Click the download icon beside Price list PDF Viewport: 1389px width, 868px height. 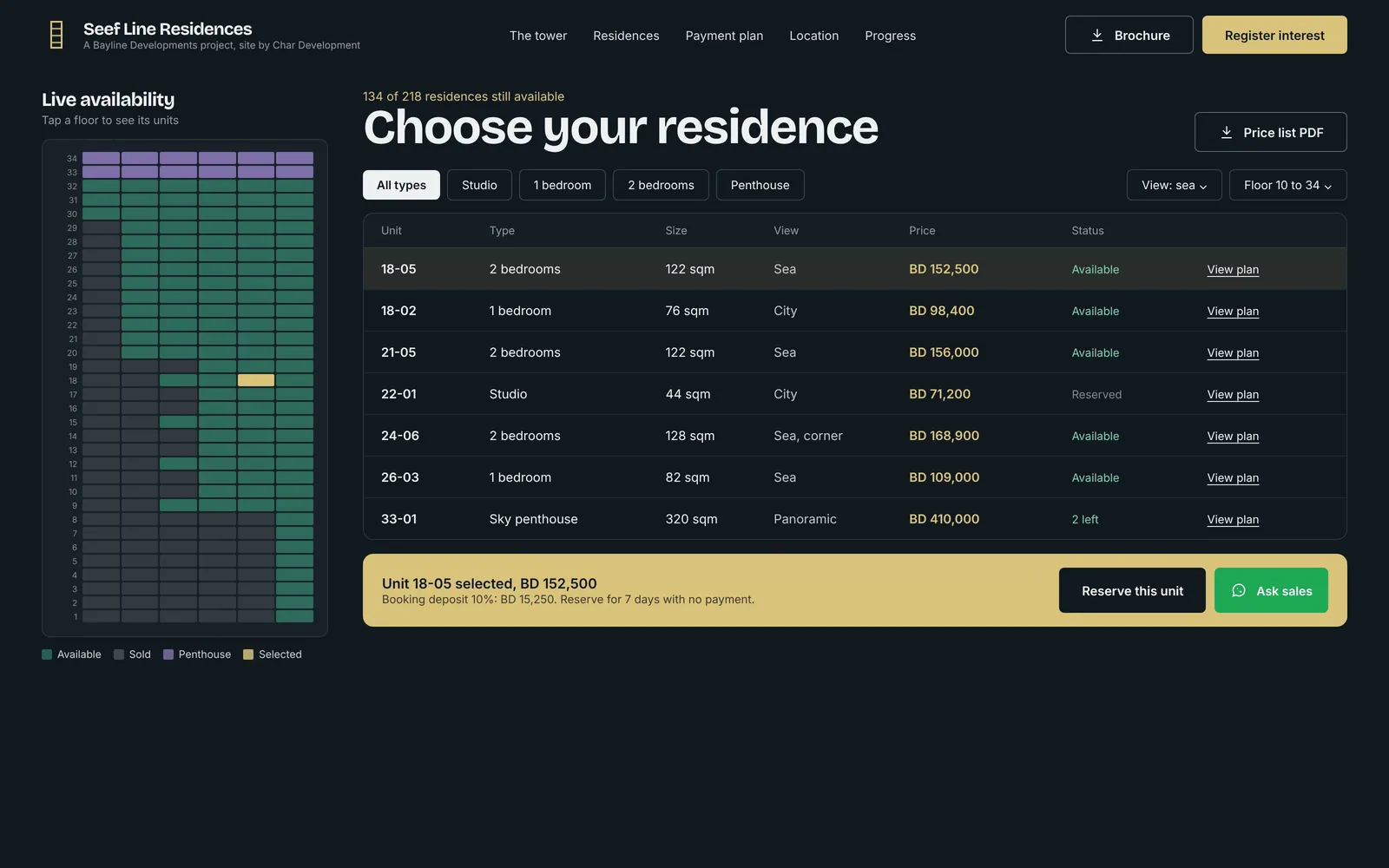click(x=1227, y=132)
